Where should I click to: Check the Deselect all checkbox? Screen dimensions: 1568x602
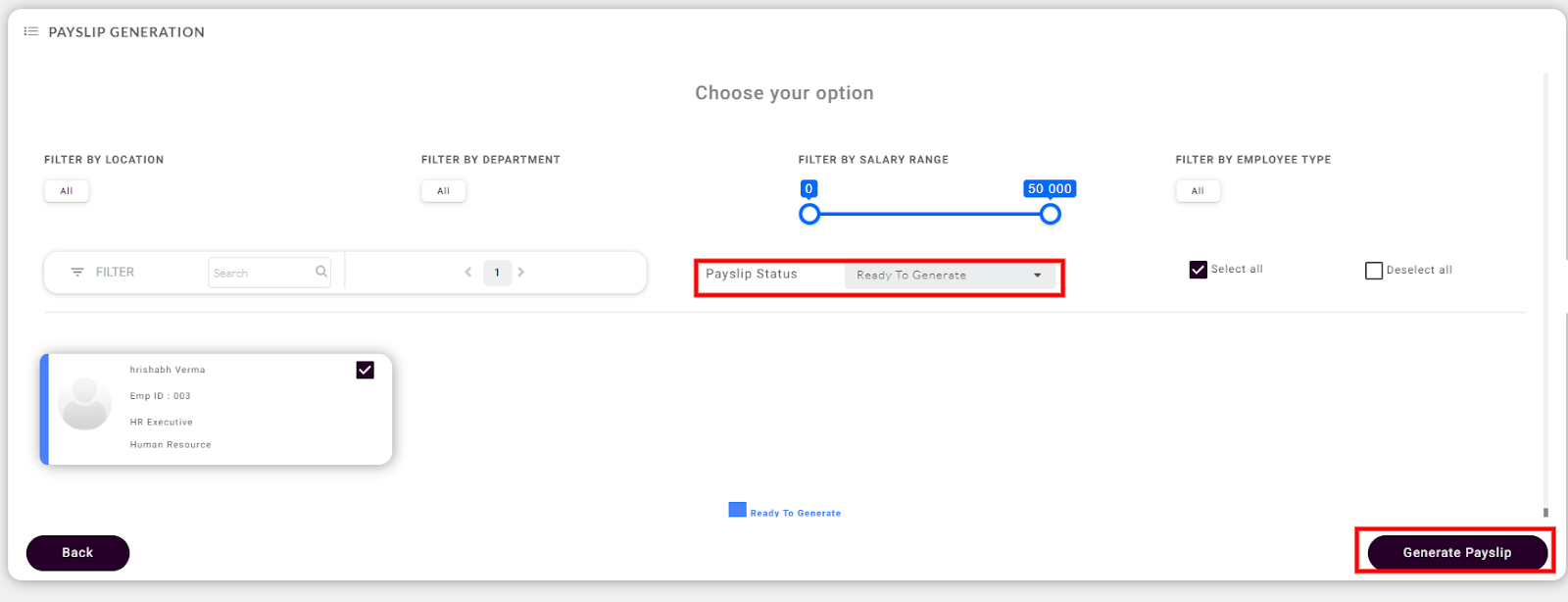tap(1374, 271)
